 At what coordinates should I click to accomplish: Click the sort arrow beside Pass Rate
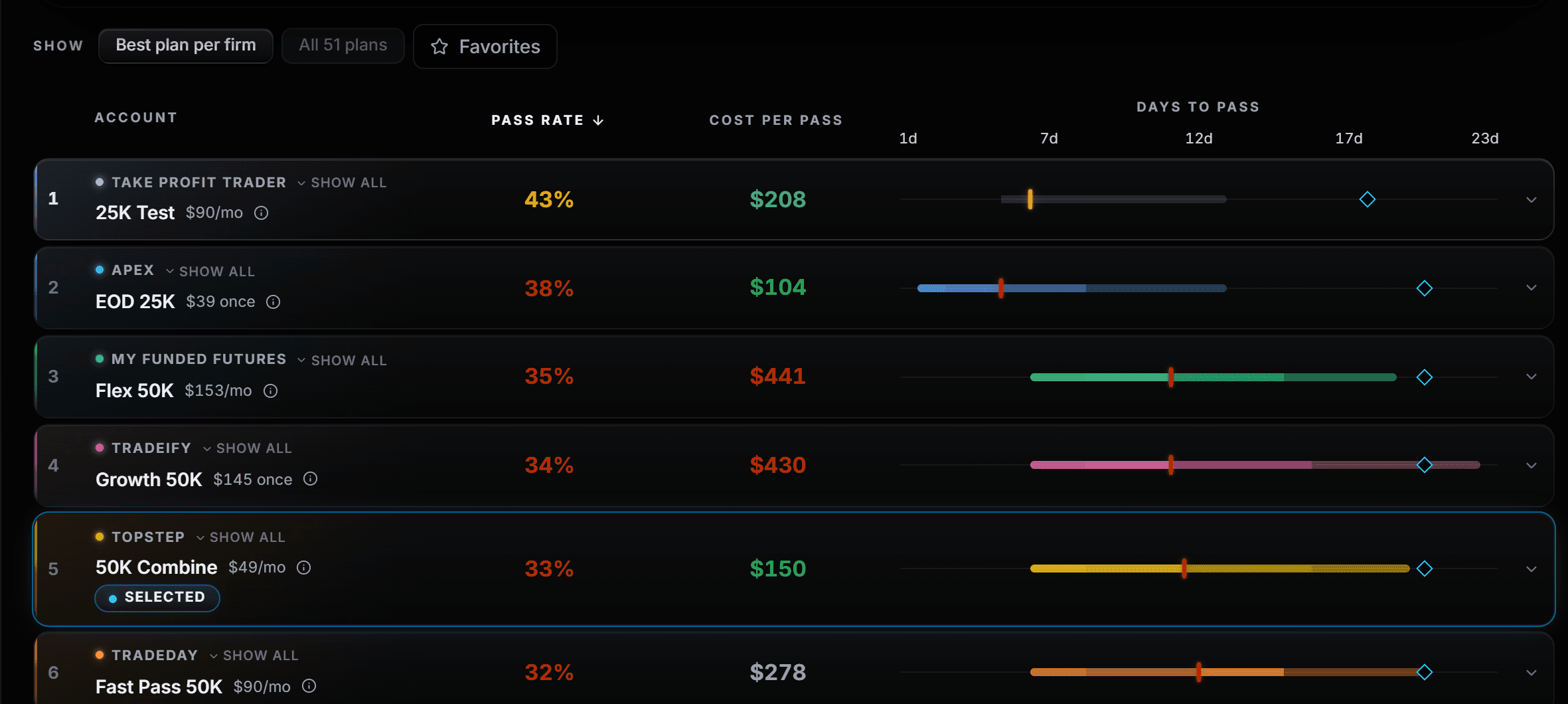[x=598, y=120]
